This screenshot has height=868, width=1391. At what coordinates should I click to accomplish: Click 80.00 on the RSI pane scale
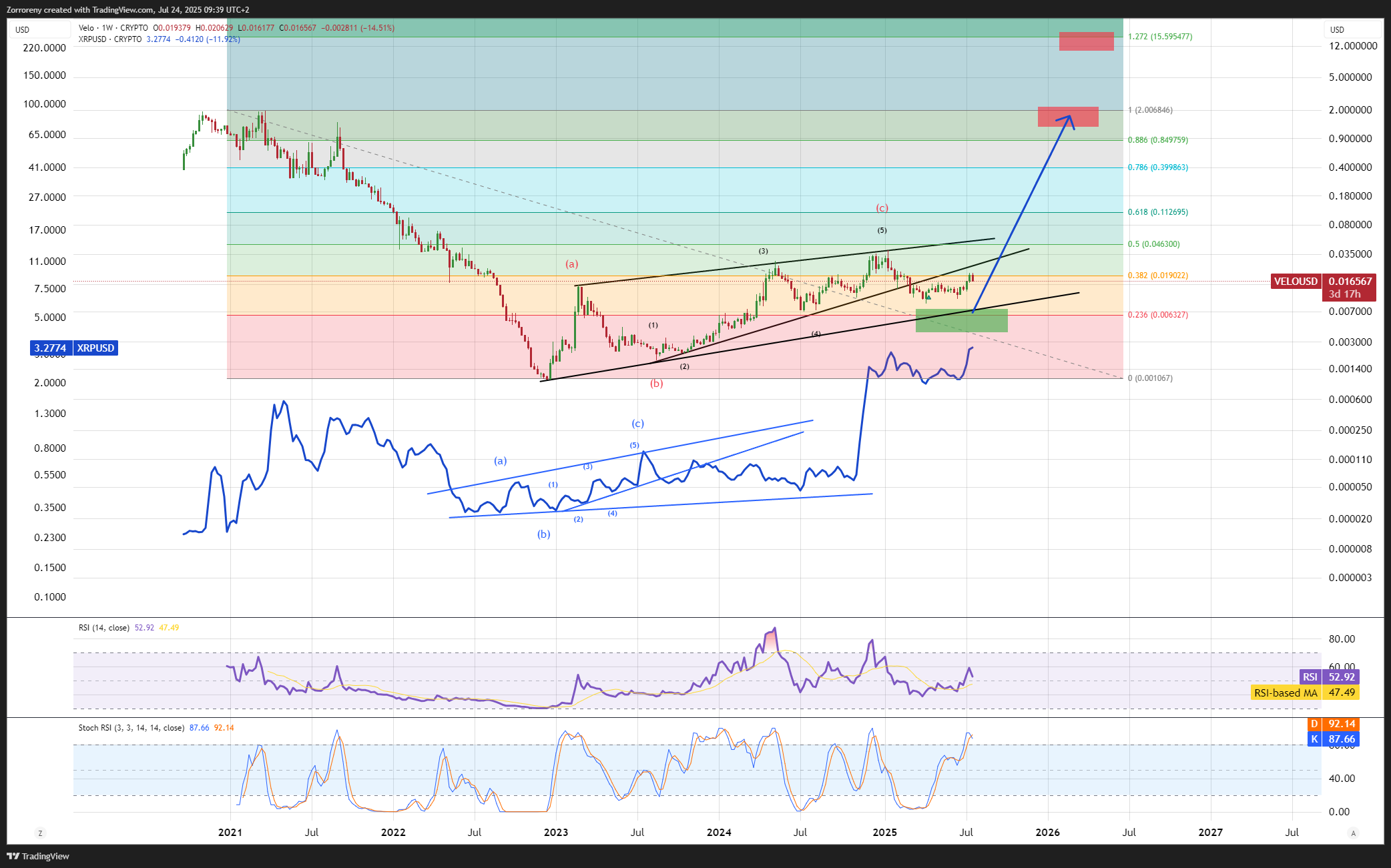(x=1342, y=639)
